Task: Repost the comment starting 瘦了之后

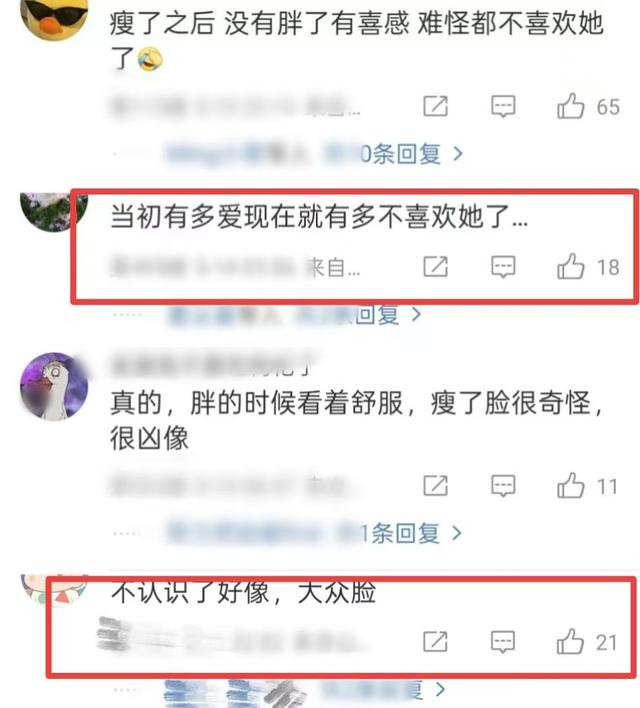Action: coord(435,107)
